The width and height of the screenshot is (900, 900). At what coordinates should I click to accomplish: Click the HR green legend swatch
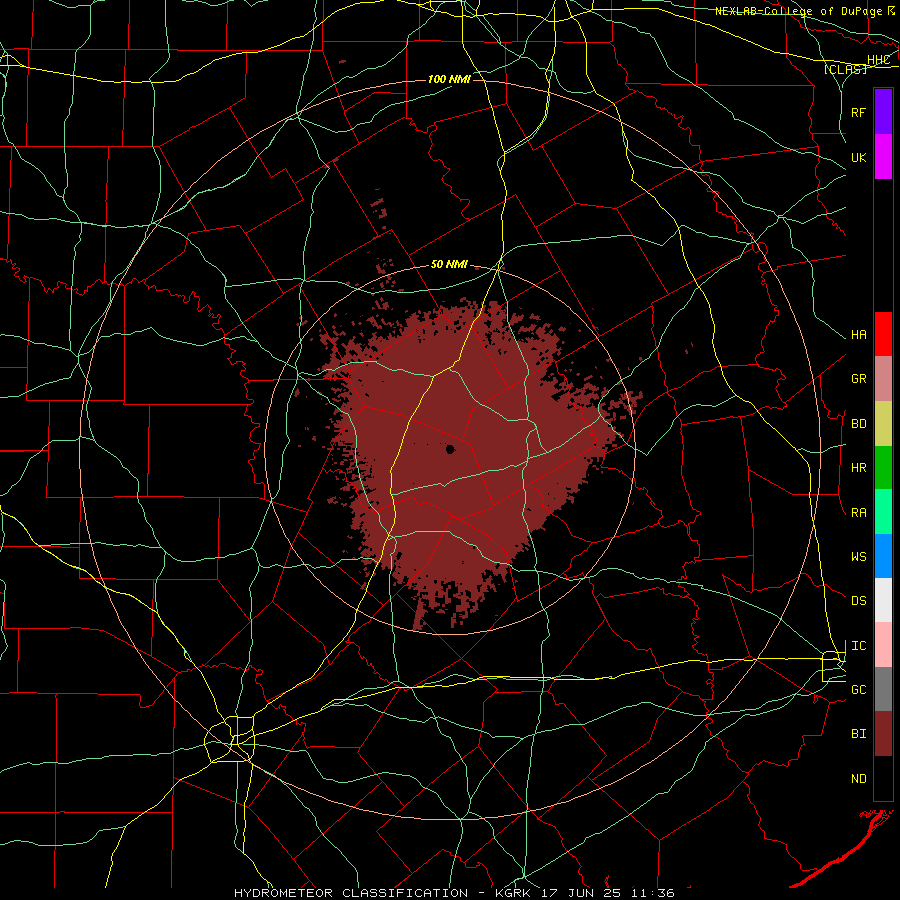click(883, 468)
